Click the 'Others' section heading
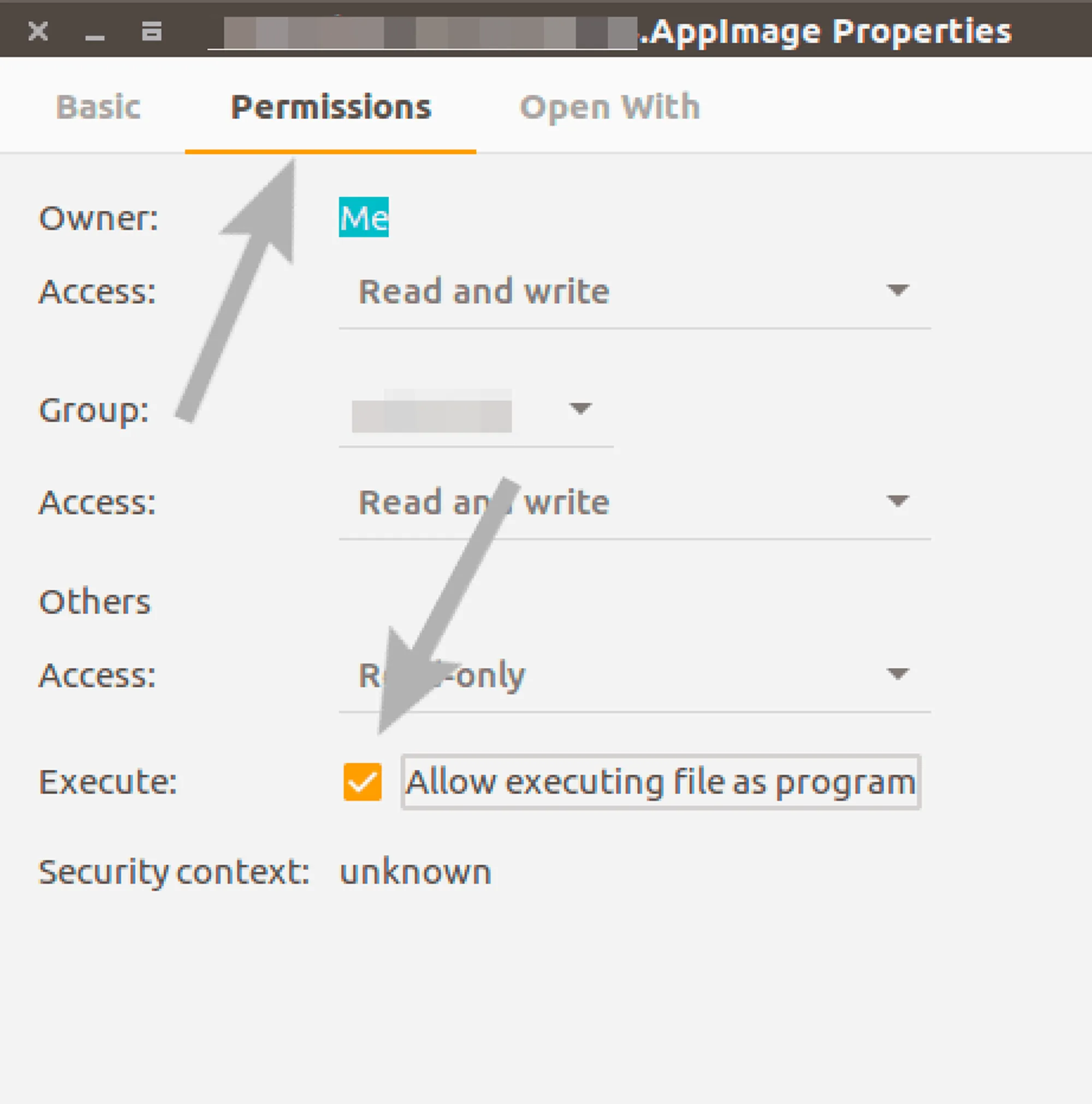Viewport: 1092px width, 1104px height. tap(95, 602)
